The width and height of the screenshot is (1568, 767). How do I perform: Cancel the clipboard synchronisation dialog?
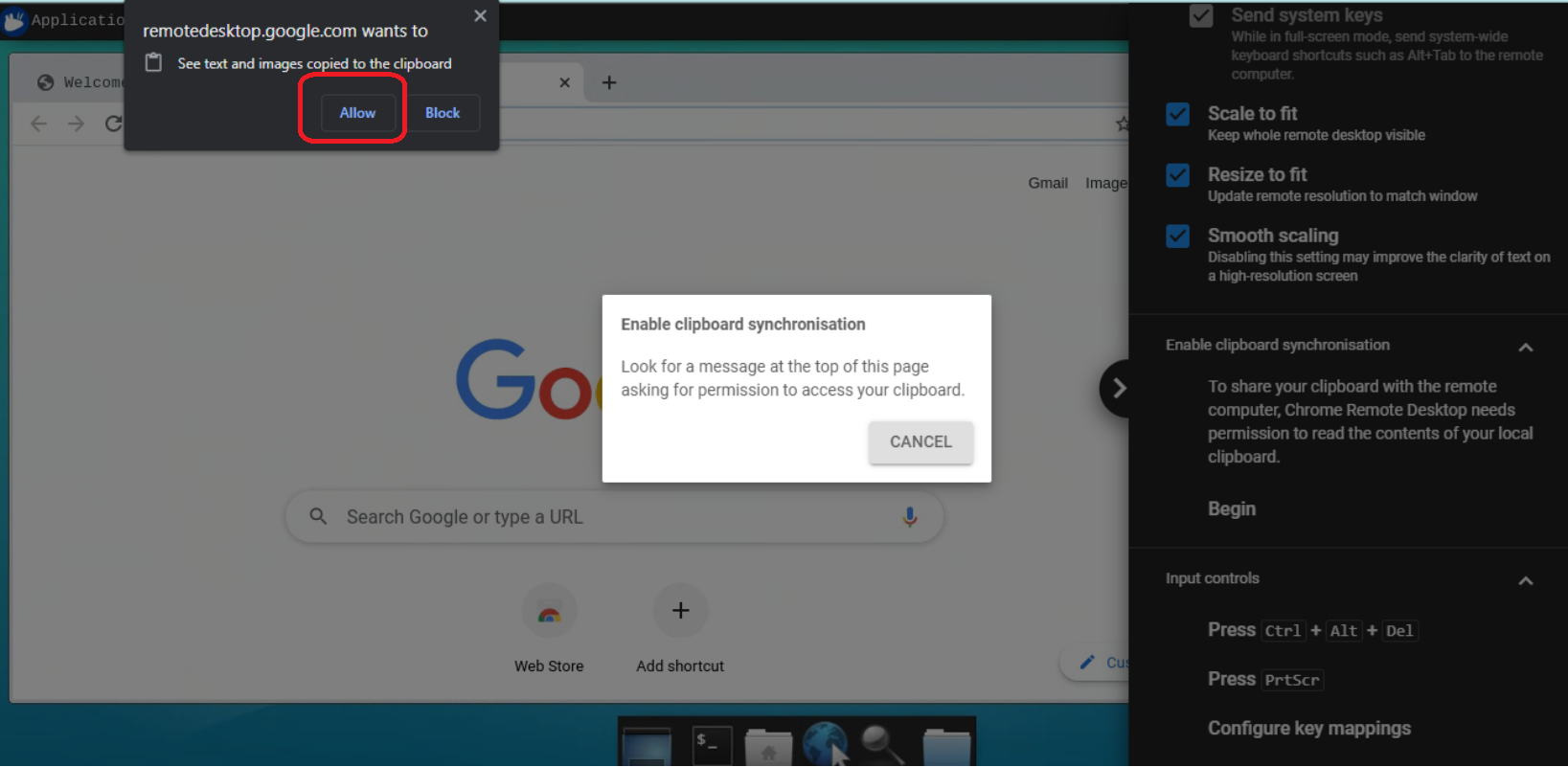point(920,442)
